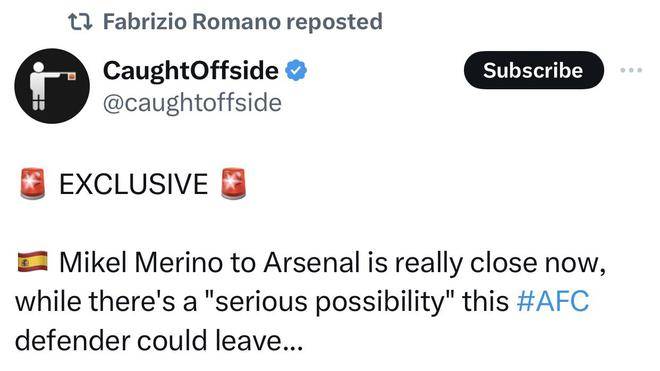Click the word Arsenal in the tweet
This screenshot has width=660, height=371.
(x=312, y=263)
